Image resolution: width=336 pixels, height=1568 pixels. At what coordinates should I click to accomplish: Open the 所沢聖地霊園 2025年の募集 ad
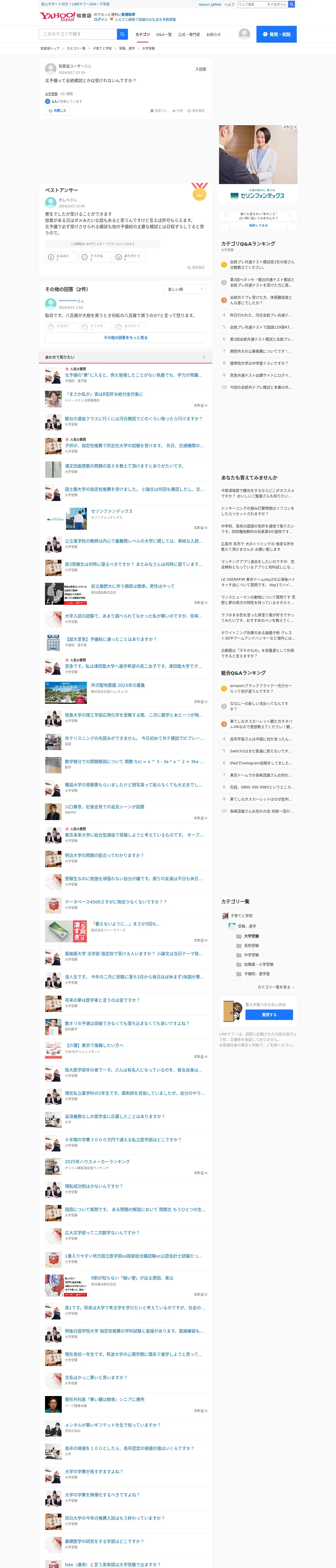pyautogui.click(x=118, y=685)
